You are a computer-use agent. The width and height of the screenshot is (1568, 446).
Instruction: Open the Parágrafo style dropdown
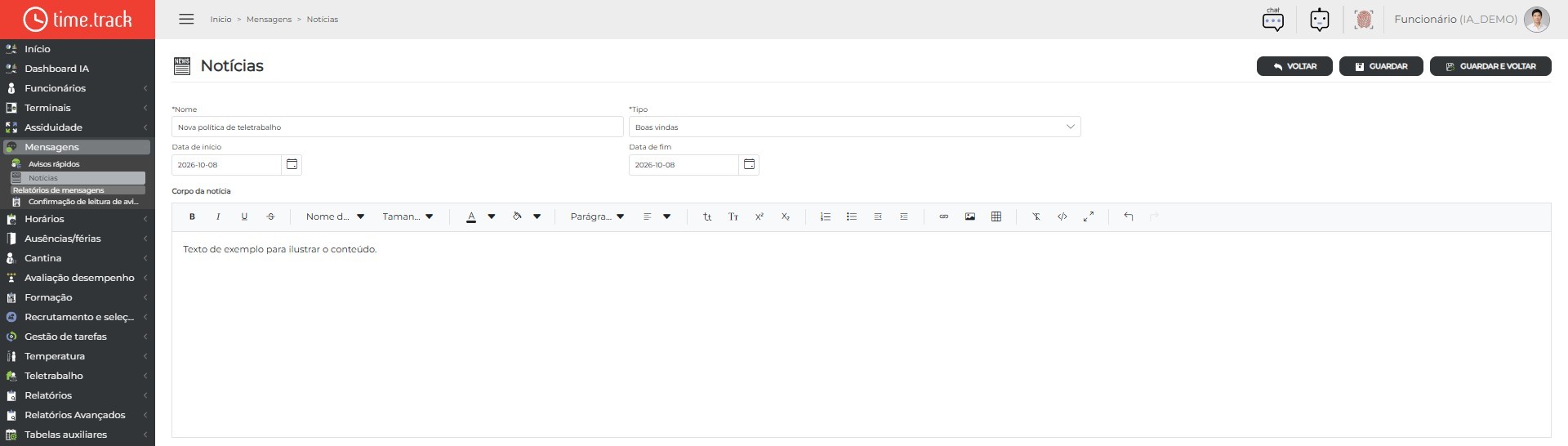(597, 216)
